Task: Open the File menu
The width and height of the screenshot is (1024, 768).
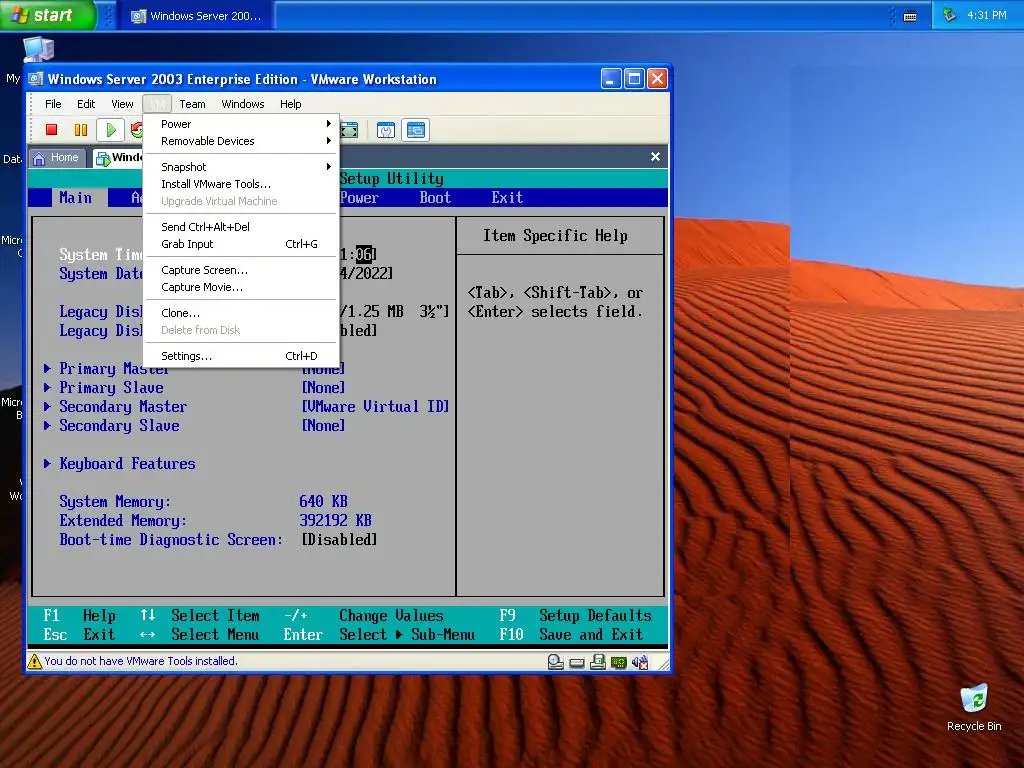Action: (53, 104)
